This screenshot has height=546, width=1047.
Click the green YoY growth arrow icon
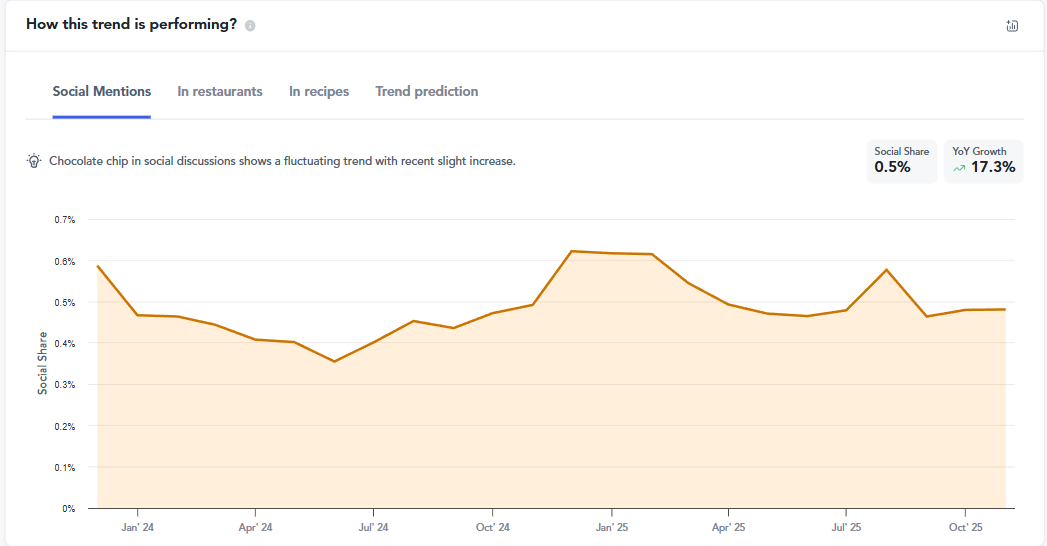(x=959, y=168)
